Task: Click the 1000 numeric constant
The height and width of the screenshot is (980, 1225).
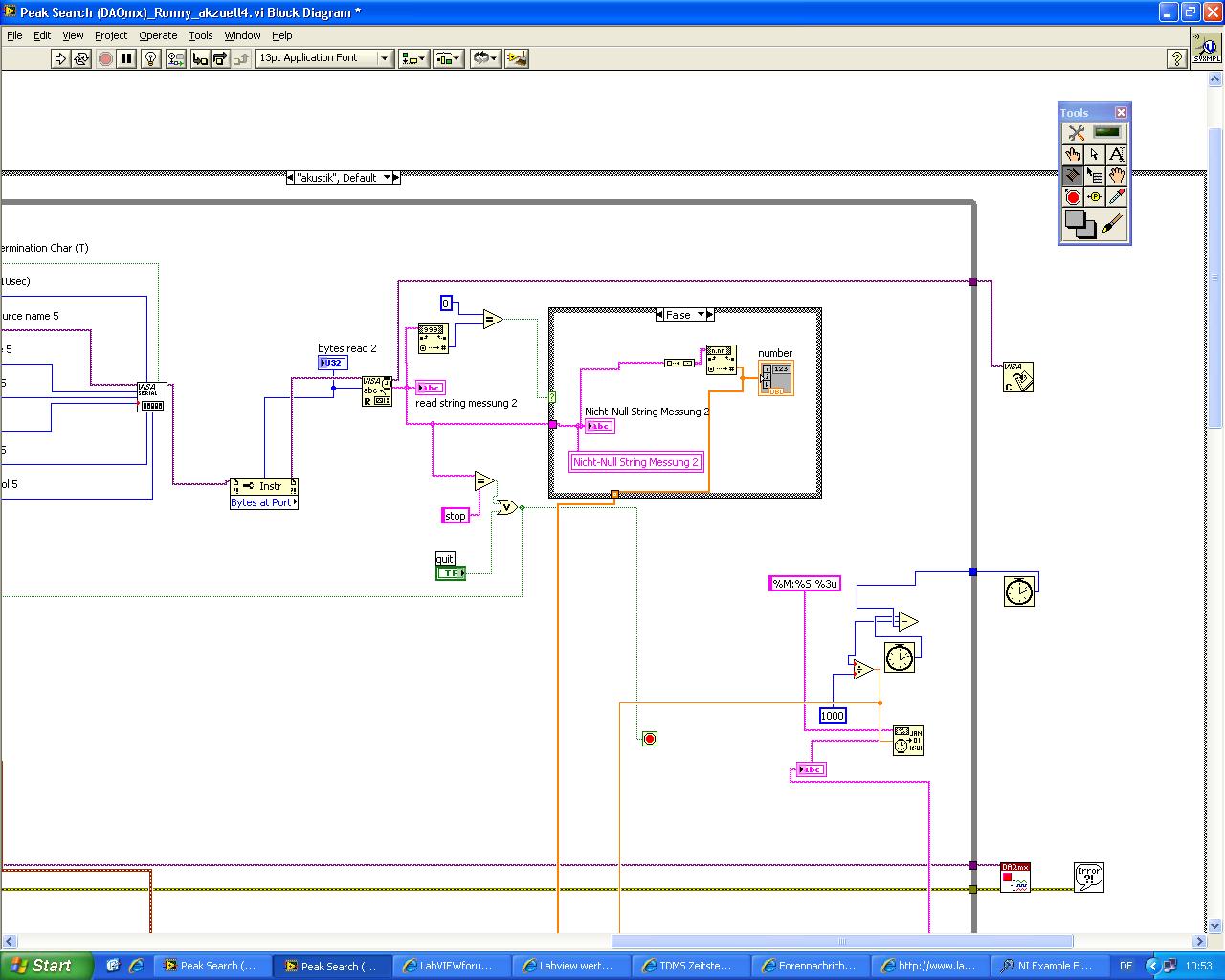Action: tap(833, 716)
